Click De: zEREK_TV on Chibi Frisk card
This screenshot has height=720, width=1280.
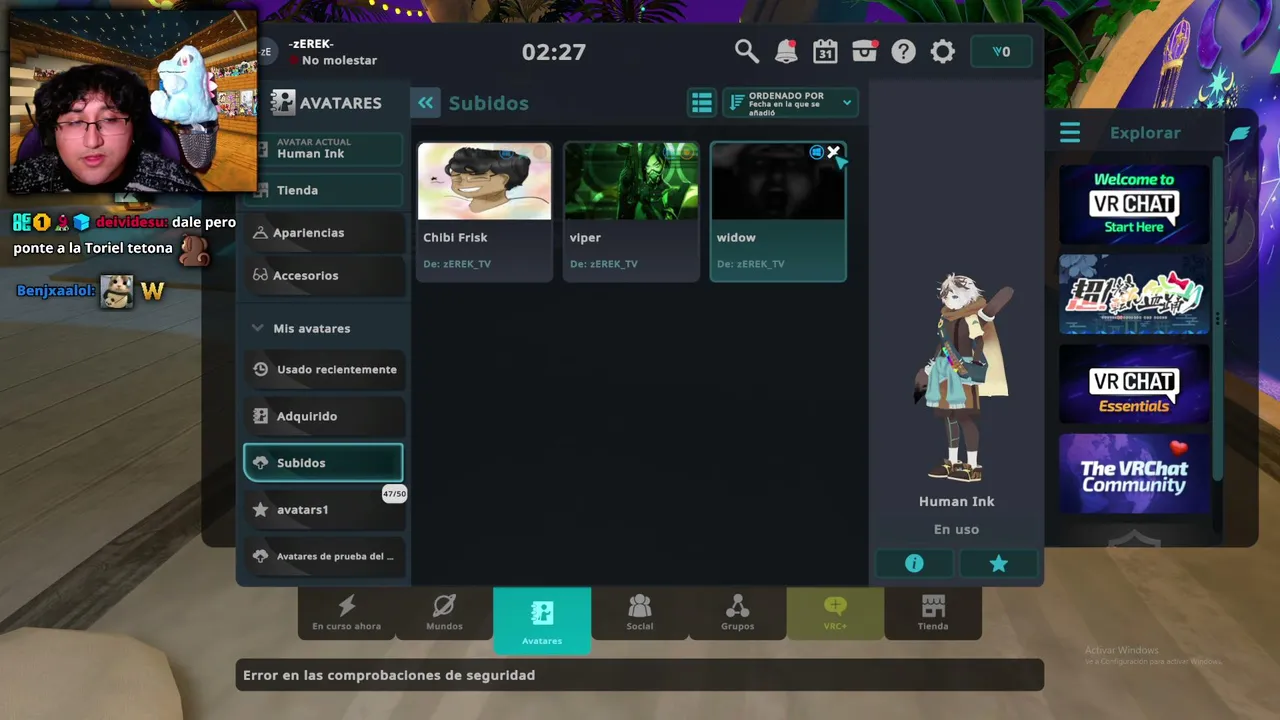[457, 264]
